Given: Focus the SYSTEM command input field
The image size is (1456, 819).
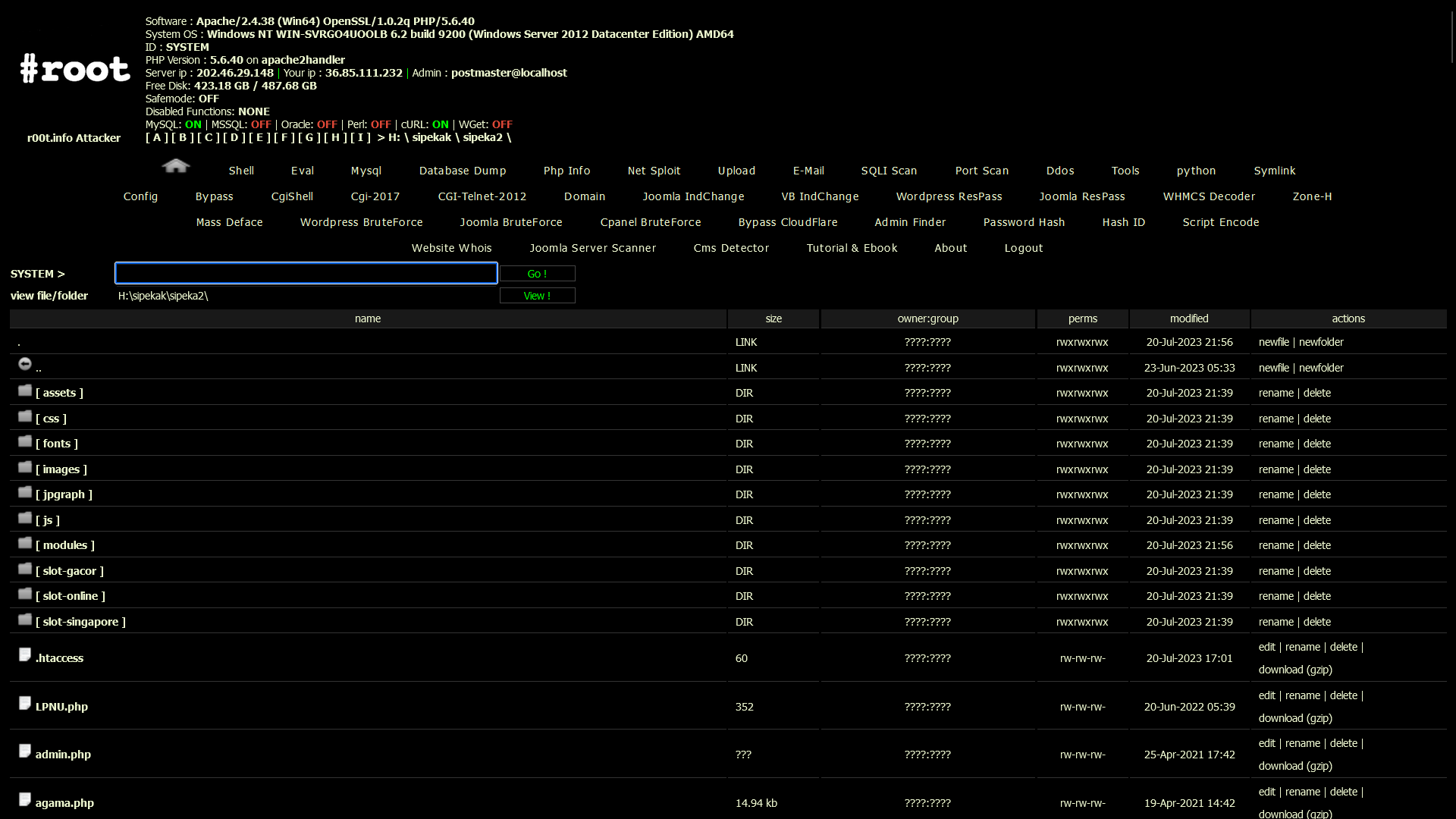Looking at the screenshot, I should click(x=306, y=273).
